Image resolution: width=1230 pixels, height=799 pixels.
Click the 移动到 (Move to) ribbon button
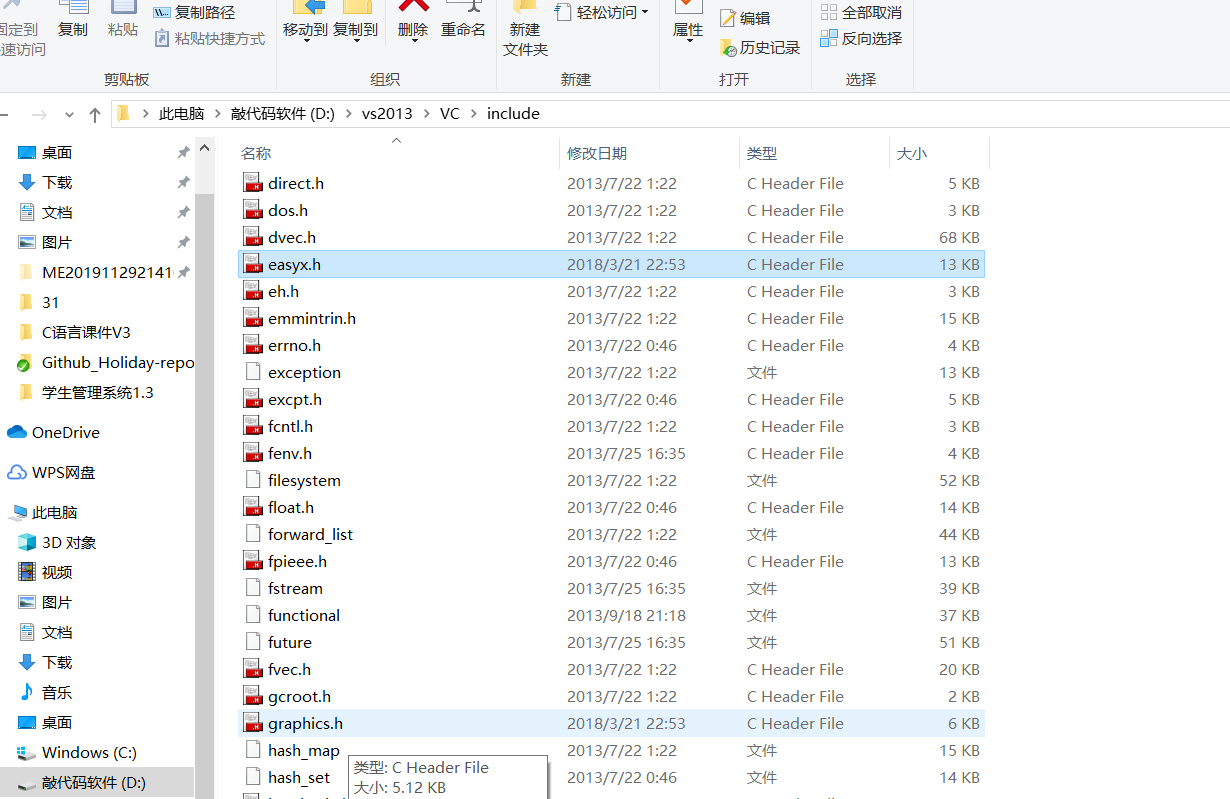click(305, 20)
